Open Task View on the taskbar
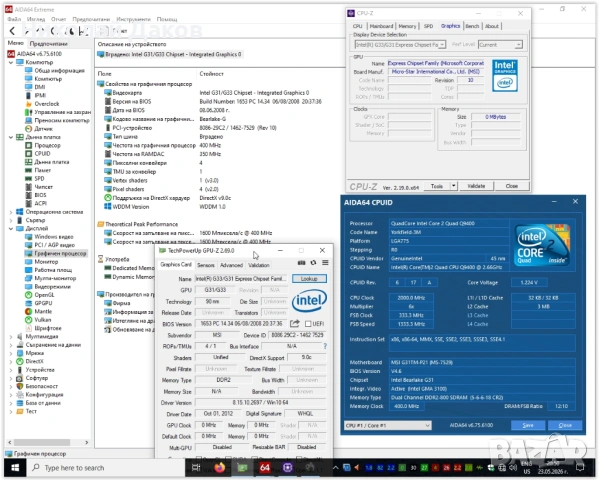Image resolution: width=599 pixels, height=480 pixels. (196, 468)
